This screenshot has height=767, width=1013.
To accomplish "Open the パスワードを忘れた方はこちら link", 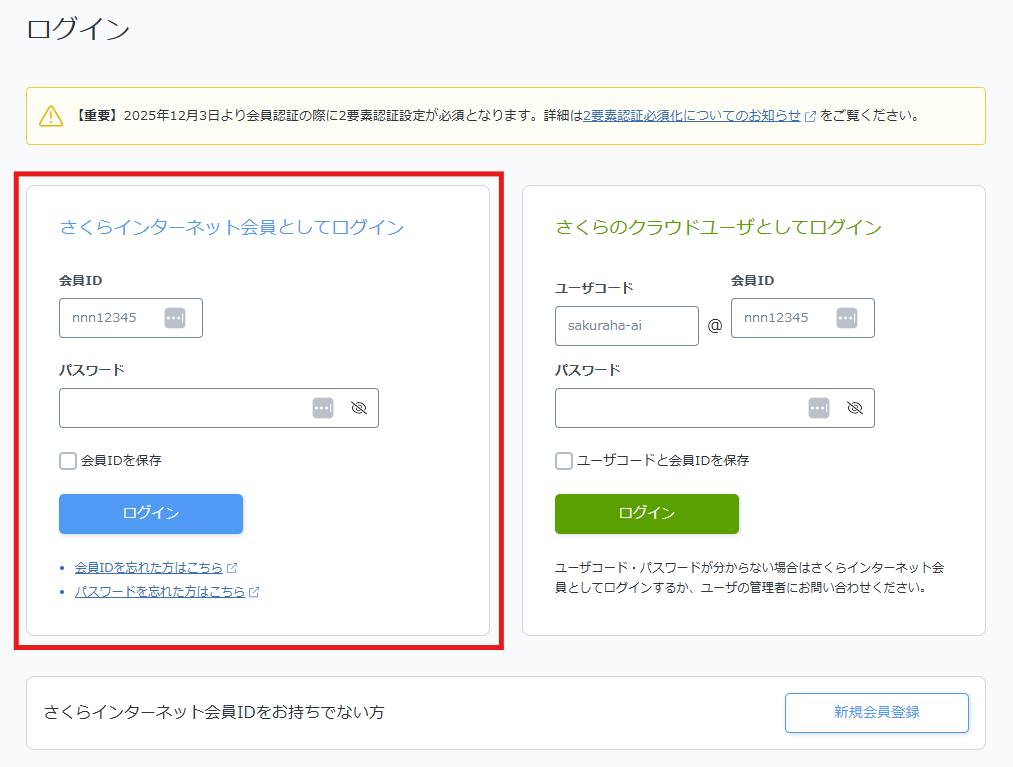I will [x=160, y=591].
